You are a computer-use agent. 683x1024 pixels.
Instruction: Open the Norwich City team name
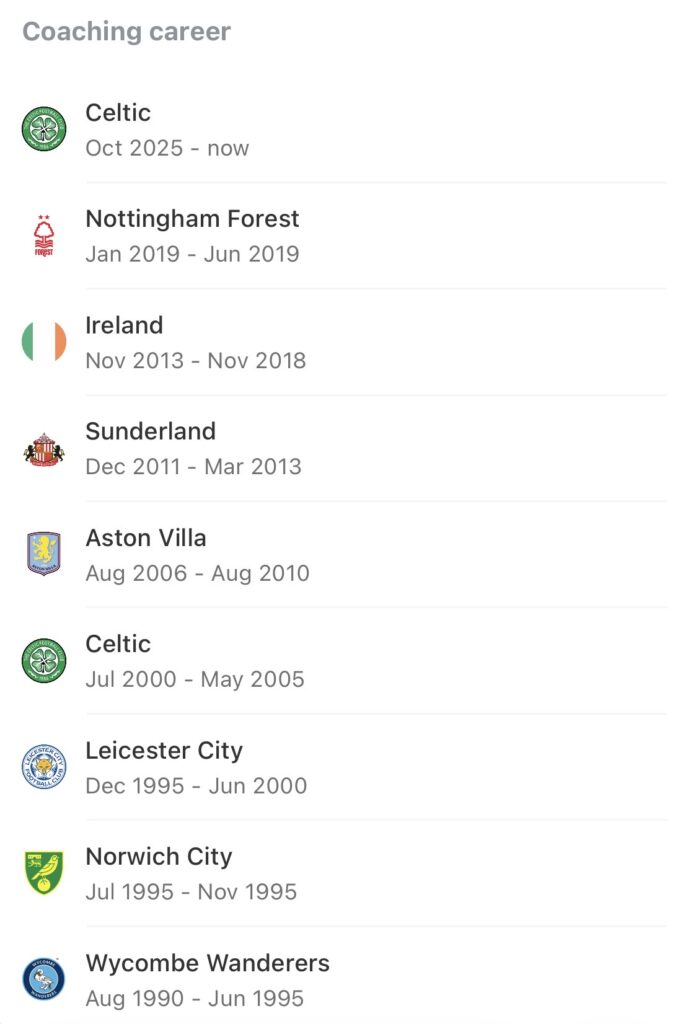pyautogui.click(x=158, y=856)
